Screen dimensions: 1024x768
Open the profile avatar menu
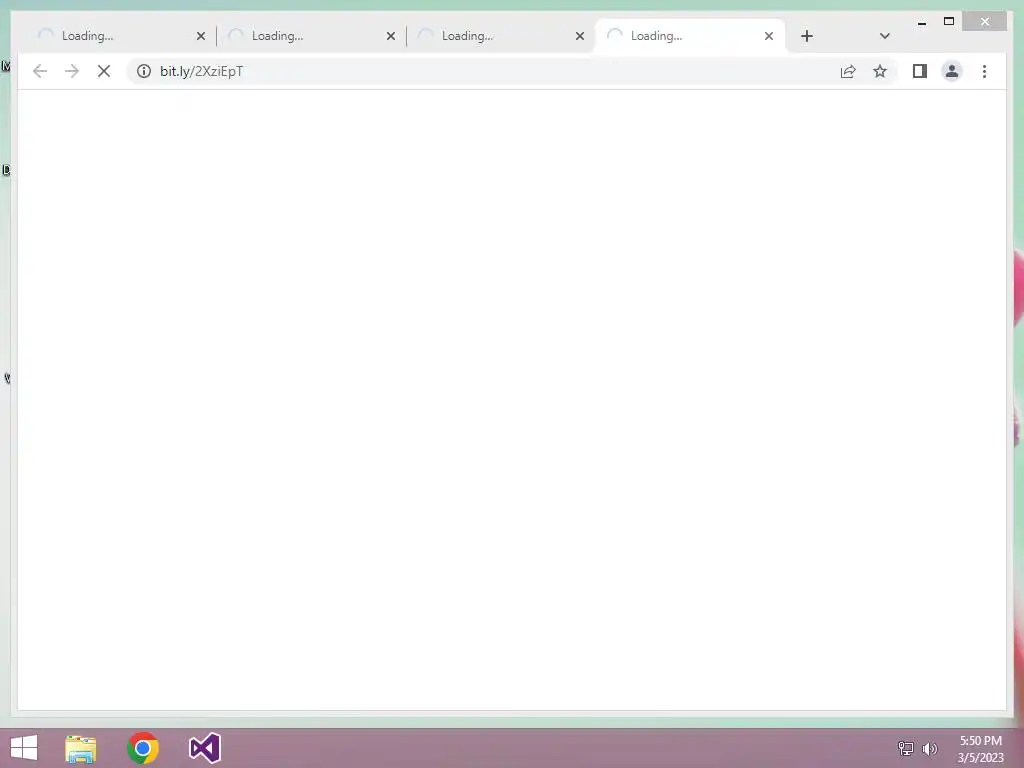pyautogui.click(x=952, y=71)
